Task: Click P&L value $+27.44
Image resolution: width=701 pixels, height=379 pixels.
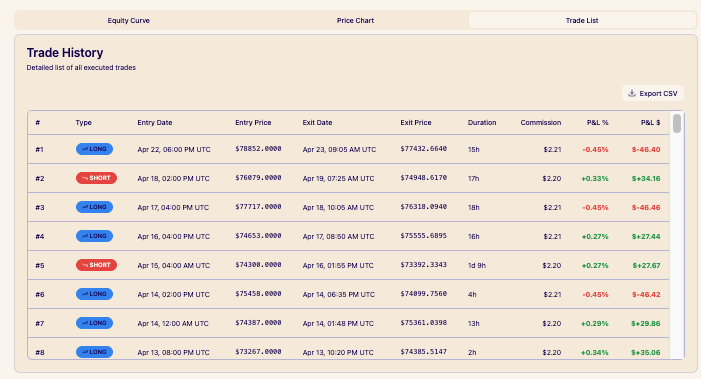Action: (646, 236)
